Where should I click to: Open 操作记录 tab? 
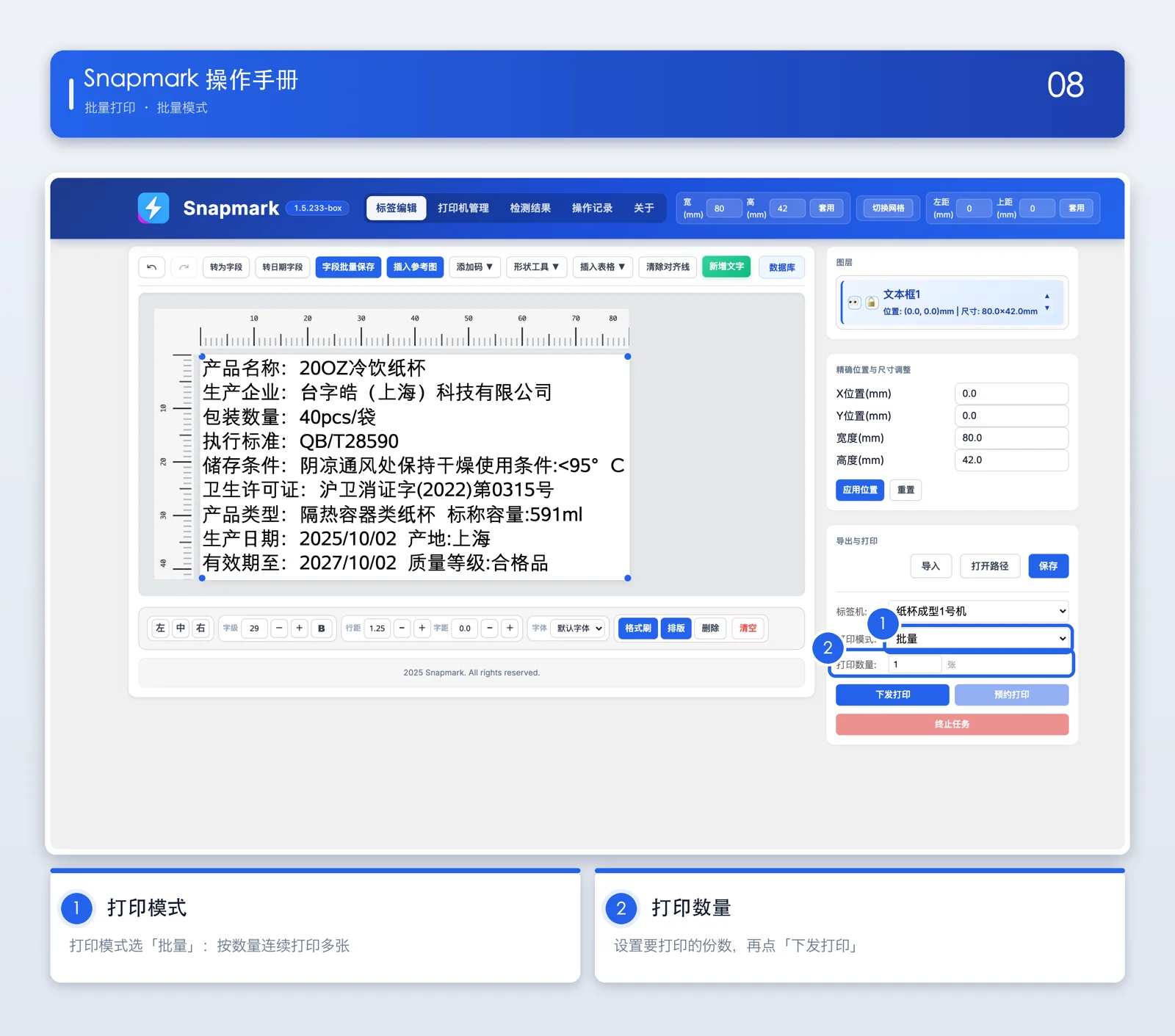tap(593, 209)
